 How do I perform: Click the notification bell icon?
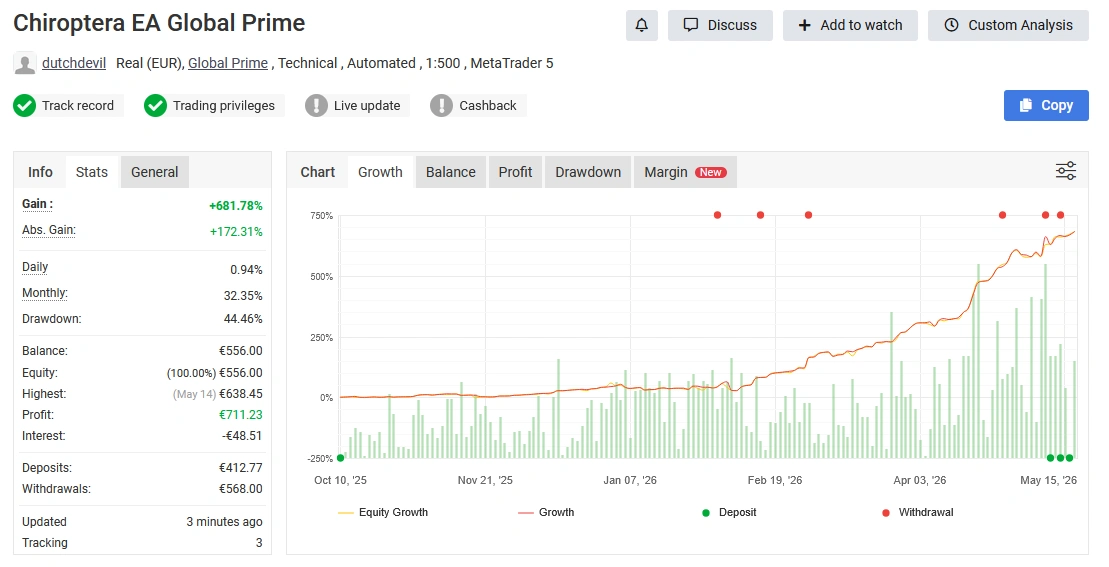(641, 25)
